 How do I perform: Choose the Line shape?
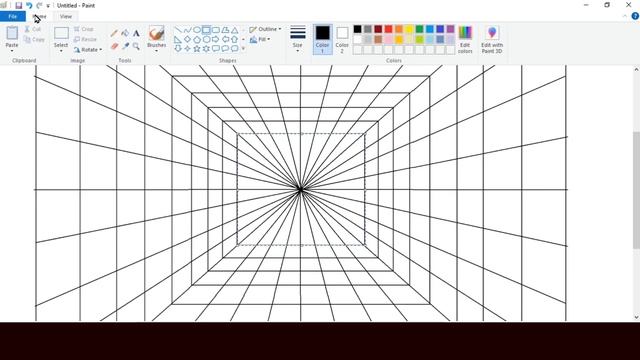(178, 30)
